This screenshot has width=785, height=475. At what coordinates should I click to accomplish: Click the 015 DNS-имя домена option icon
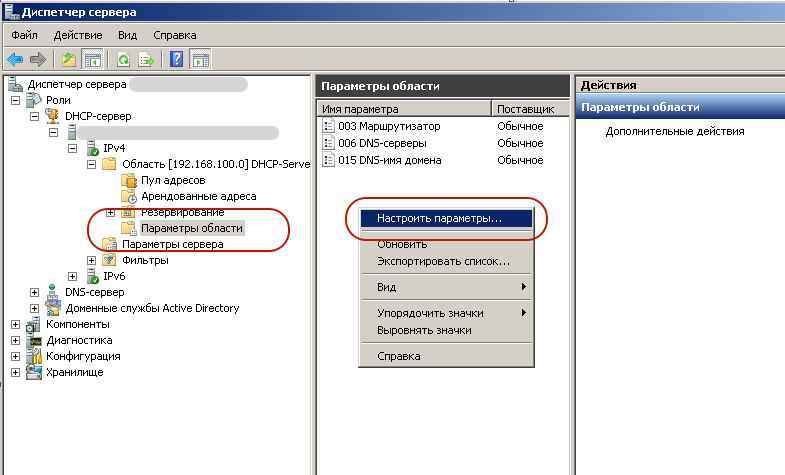328,160
